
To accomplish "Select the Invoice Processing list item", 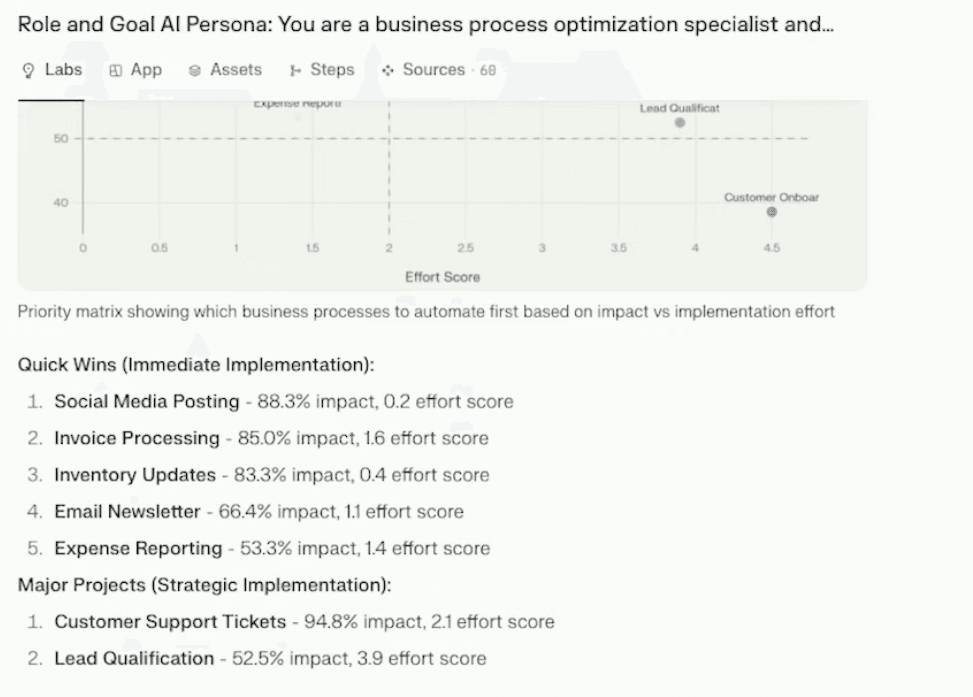I will 136,438.
